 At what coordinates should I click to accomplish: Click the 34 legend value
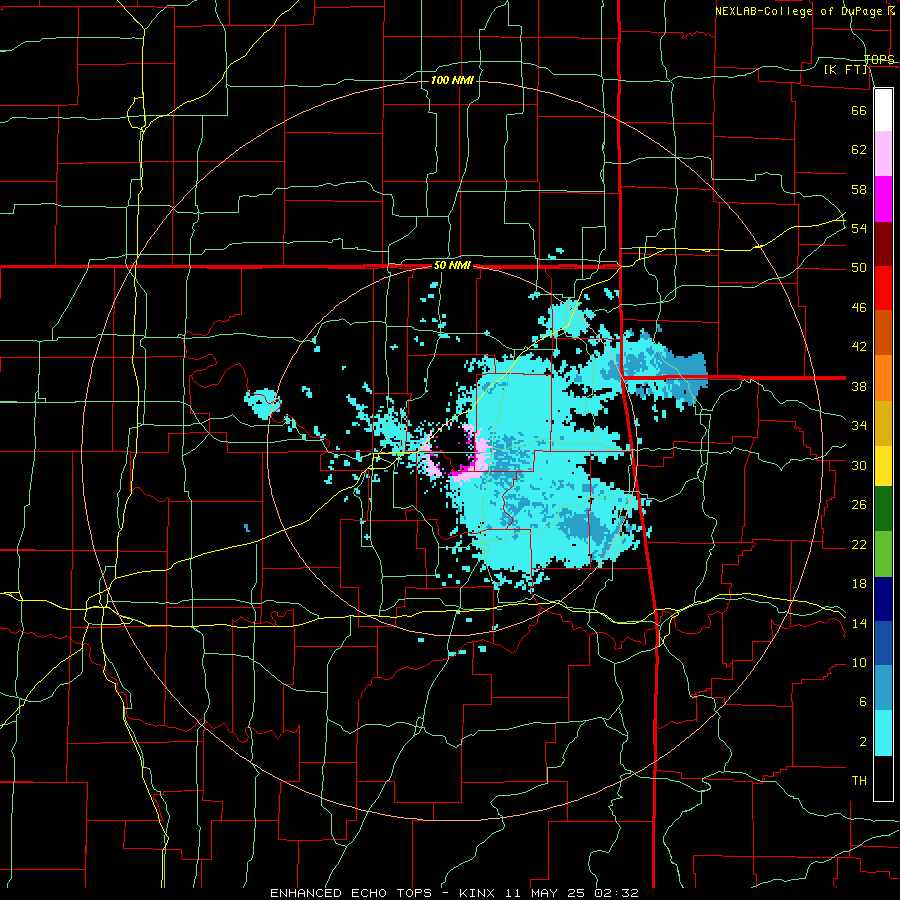(x=859, y=426)
